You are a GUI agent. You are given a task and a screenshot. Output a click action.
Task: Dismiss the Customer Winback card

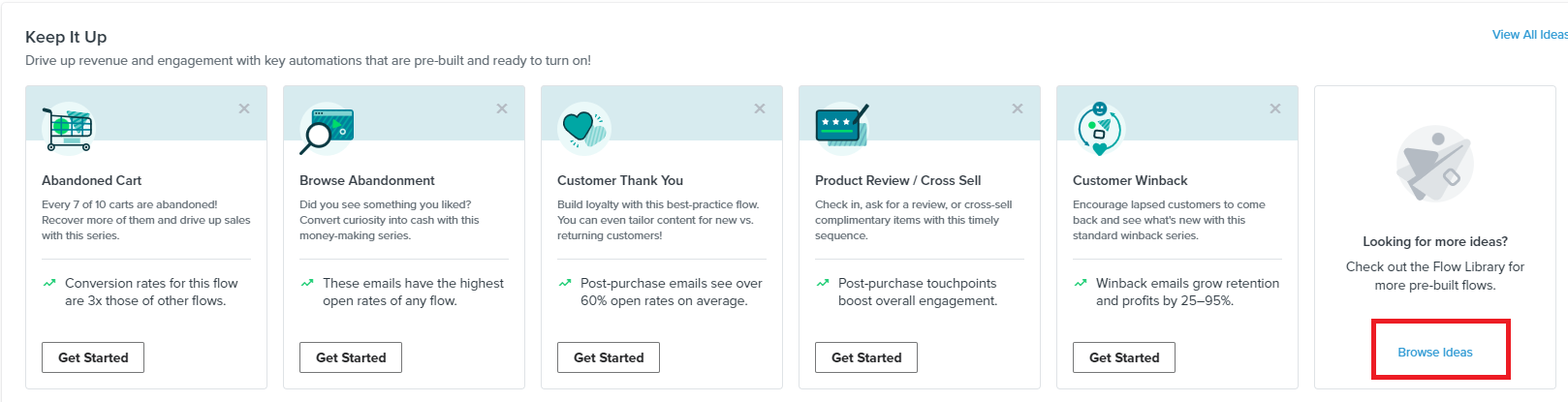coord(1275,108)
